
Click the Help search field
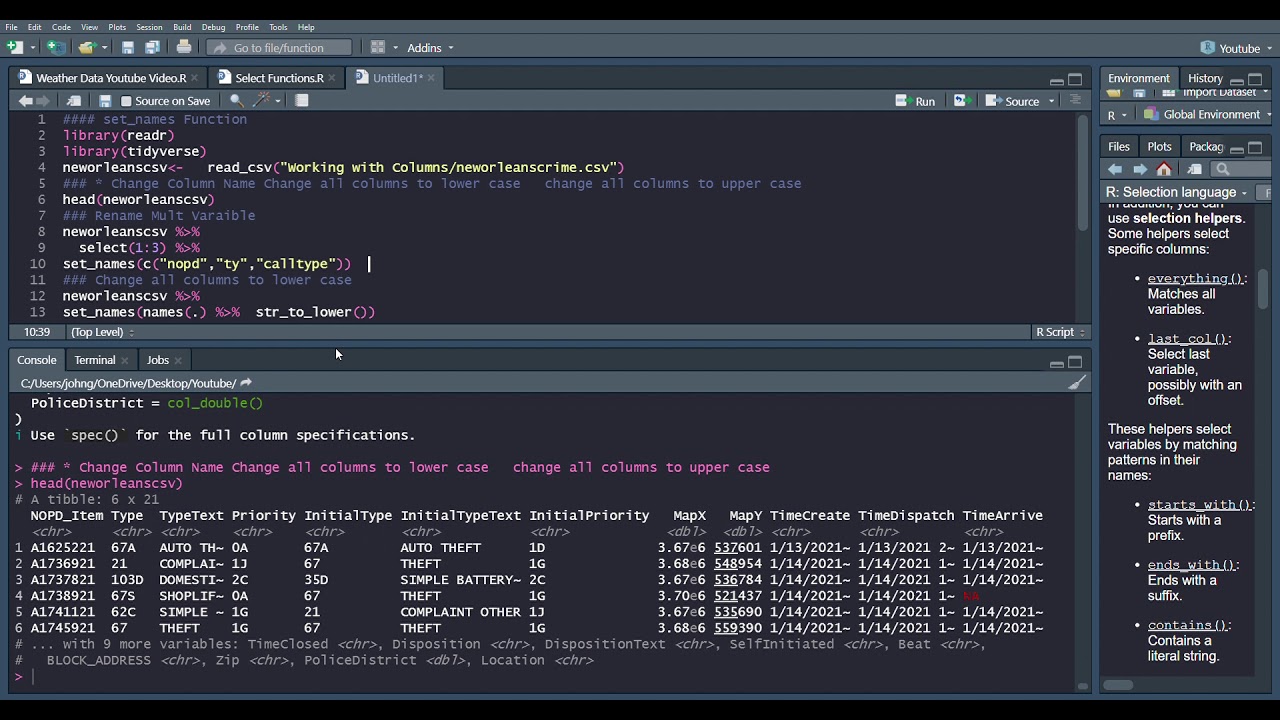point(1242,169)
